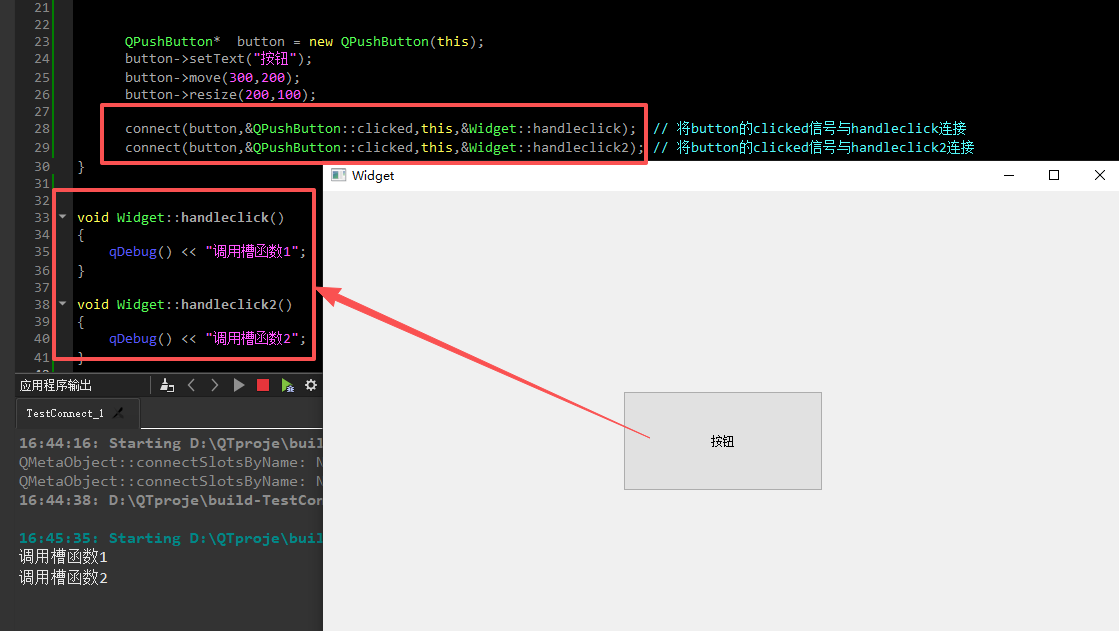Click line number 38 in the gutter
Screen dimensions: 1119x631
(42, 305)
